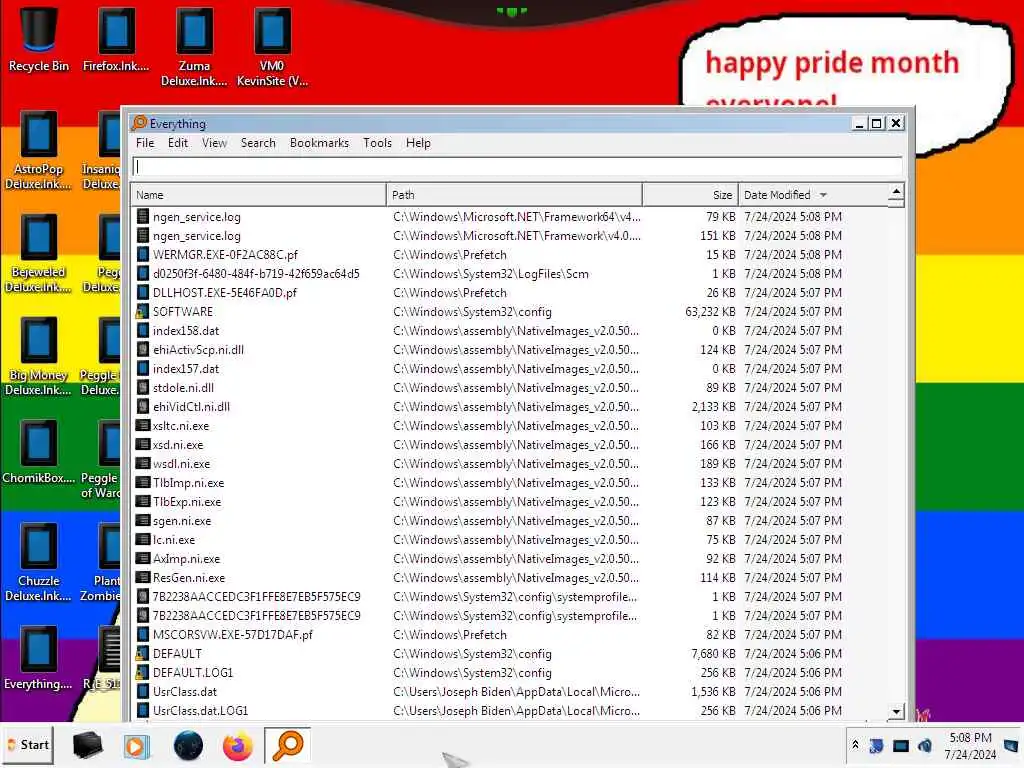Select the xsltc.ni.exe file icon
The image size is (1024, 768).
click(142, 426)
